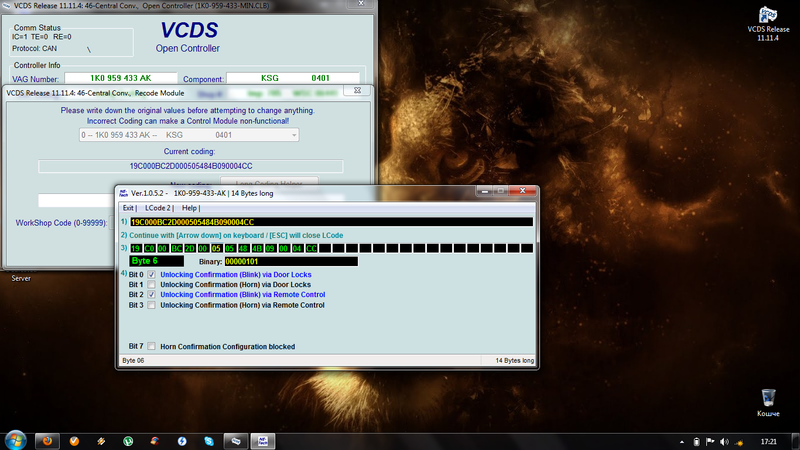Select byte cell 09
The height and width of the screenshot is (450, 800).
pos(270,248)
